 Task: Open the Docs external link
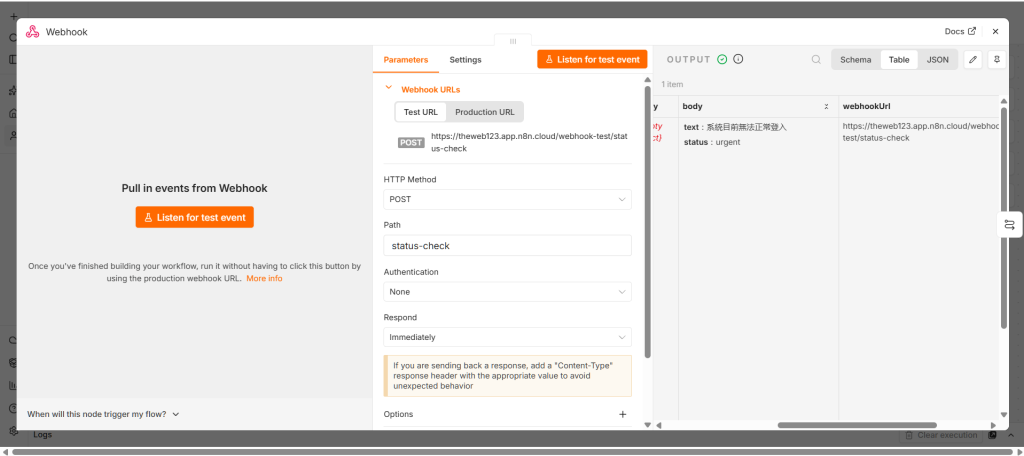(x=960, y=31)
